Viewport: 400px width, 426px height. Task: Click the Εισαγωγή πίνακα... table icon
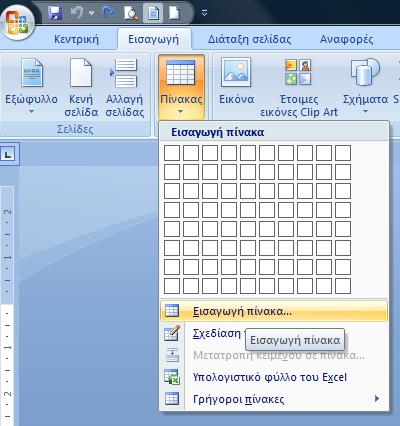tap(172, 311)
